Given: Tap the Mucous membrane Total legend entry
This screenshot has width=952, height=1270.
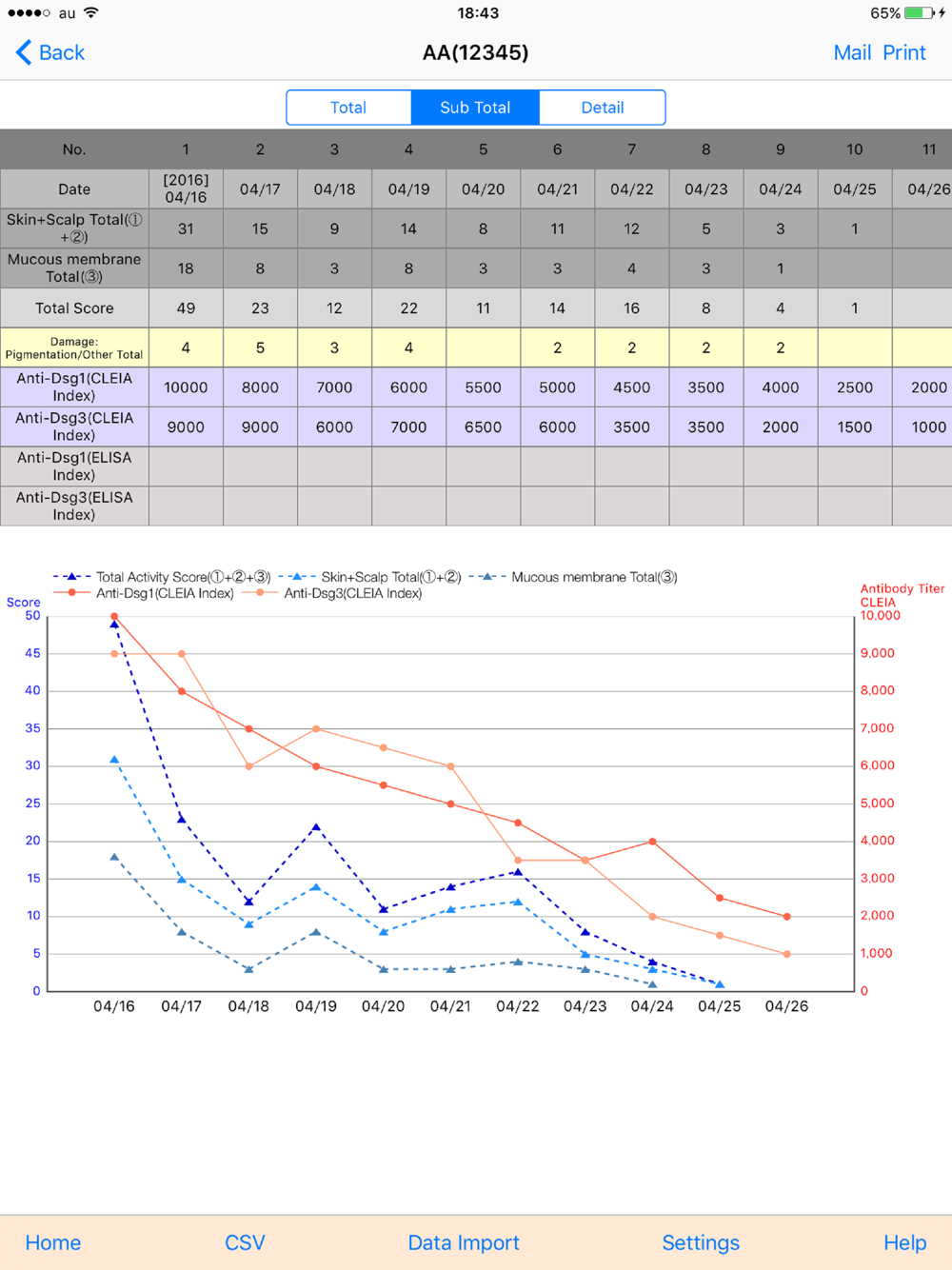Looking at the screenshot, I should pyautogui.click(x=573, y=577).
